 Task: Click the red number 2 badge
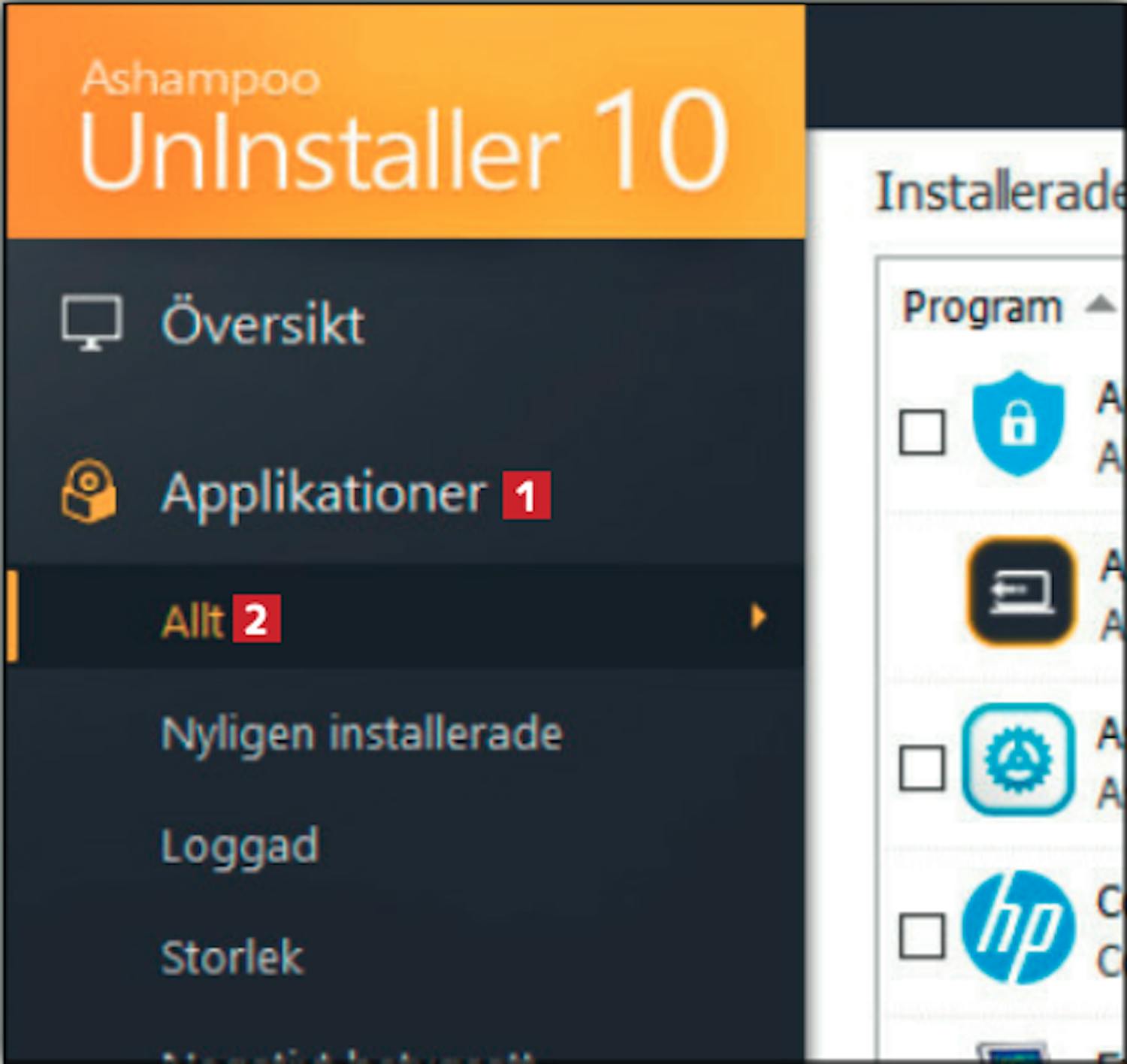pos(256,619)
